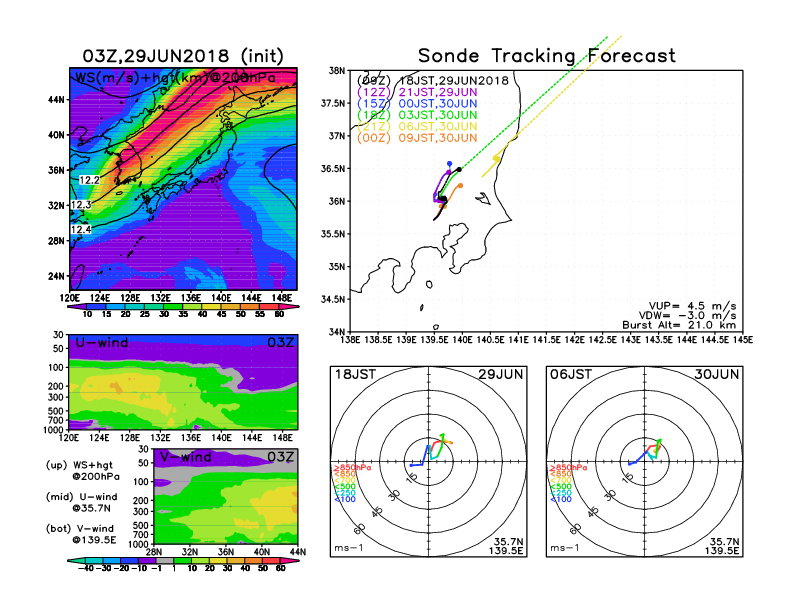Screen dimensions: 792x612
Task: Click the "03Z,29JUN2018 (init)" title
Action: [183, 56]
